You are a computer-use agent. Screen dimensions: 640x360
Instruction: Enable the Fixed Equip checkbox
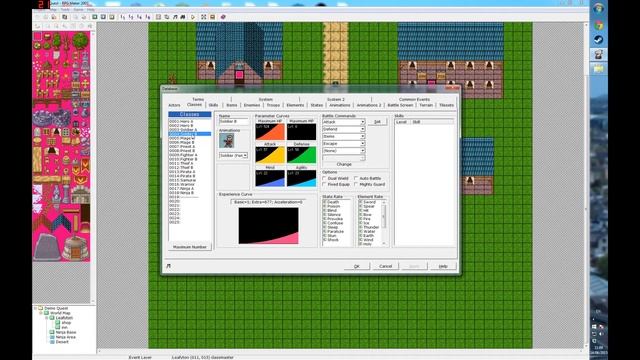[324, 184]
